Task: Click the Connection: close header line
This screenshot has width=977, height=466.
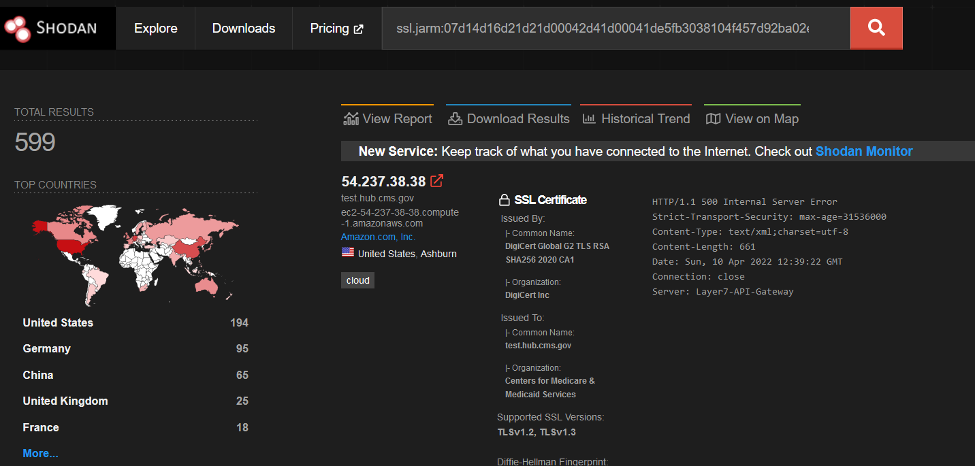Action: coord(698,277)
